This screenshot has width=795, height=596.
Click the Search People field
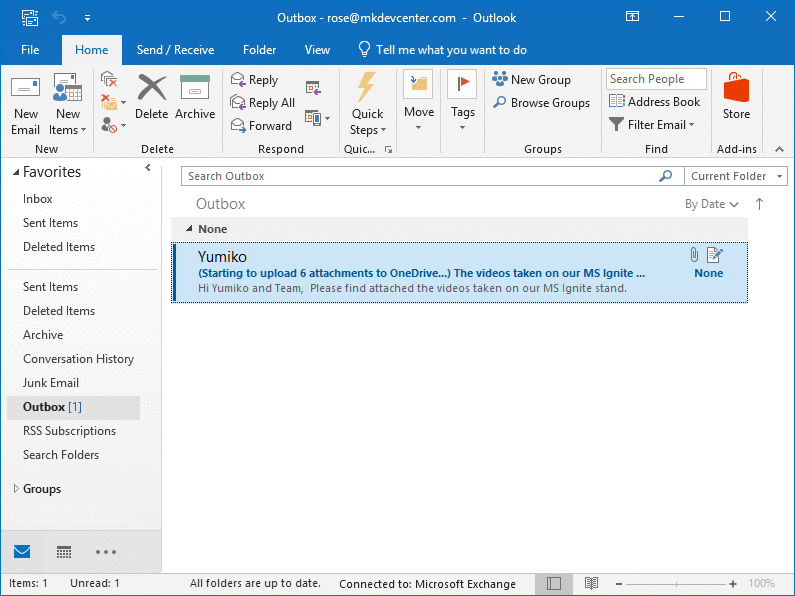click(x=656, y=79)
